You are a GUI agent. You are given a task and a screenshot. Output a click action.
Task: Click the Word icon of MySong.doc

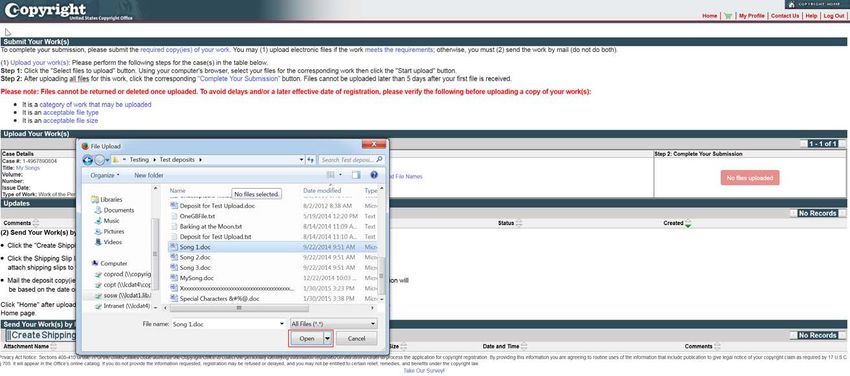[174, 278]
